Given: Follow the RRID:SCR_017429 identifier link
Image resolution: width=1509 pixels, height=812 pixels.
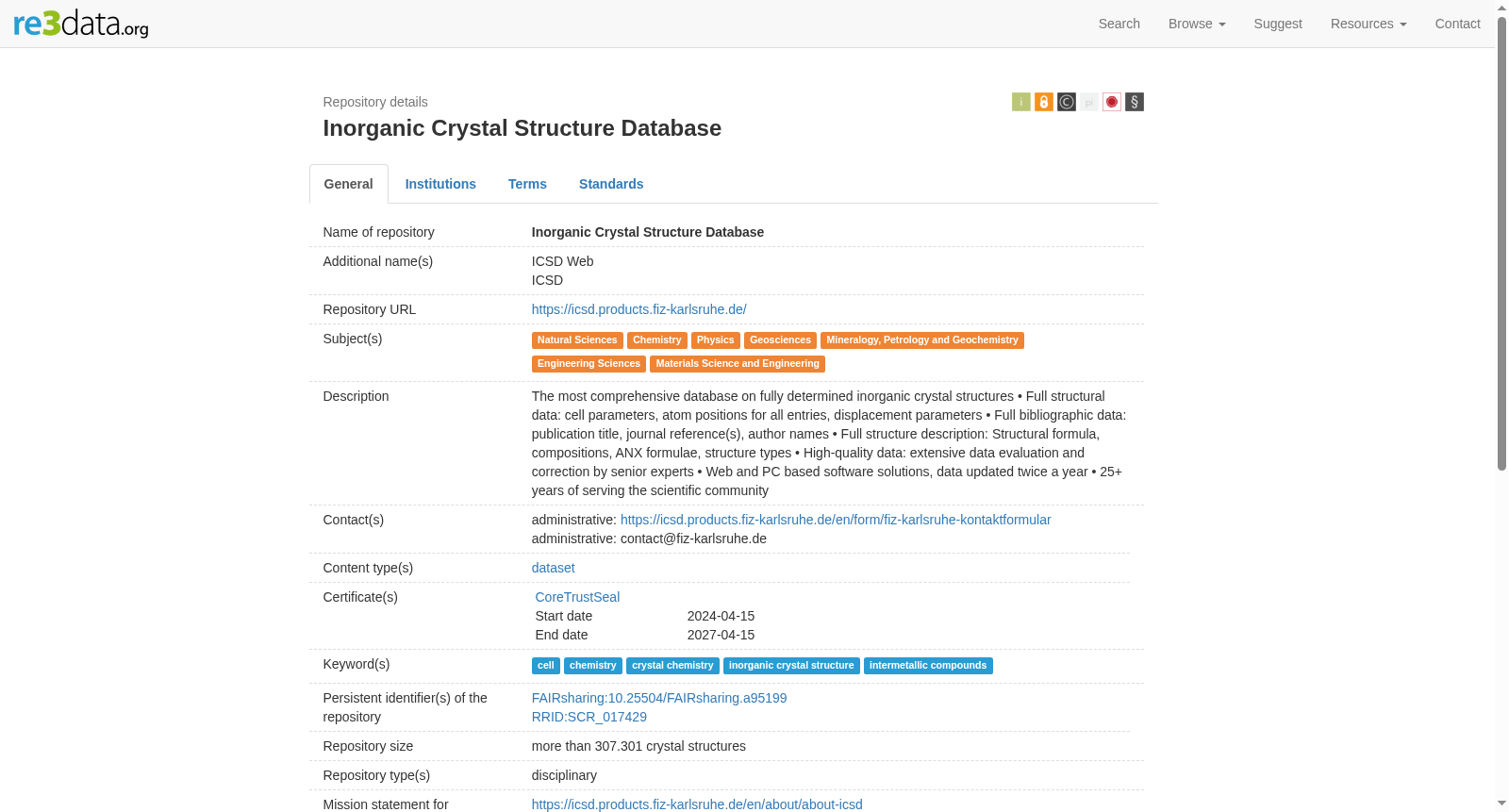Looking at the screenshot, I should 589,717.
